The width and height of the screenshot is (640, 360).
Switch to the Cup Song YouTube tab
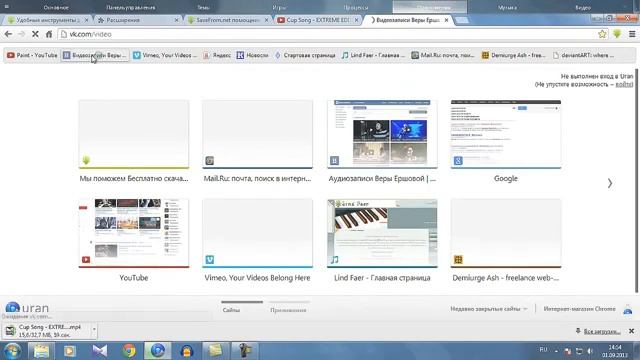click(318, 20)
